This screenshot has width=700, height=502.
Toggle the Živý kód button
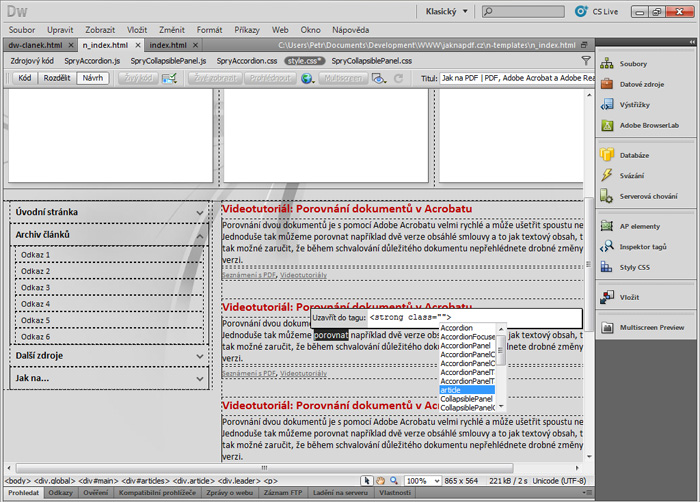[x=138, y=79]
